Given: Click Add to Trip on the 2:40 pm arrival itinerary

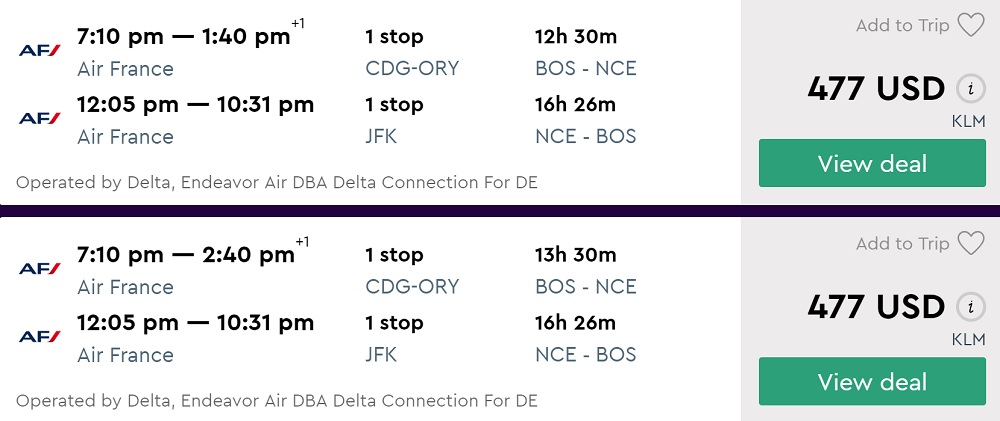Looking at the screenshot, I should coord(902,244).
